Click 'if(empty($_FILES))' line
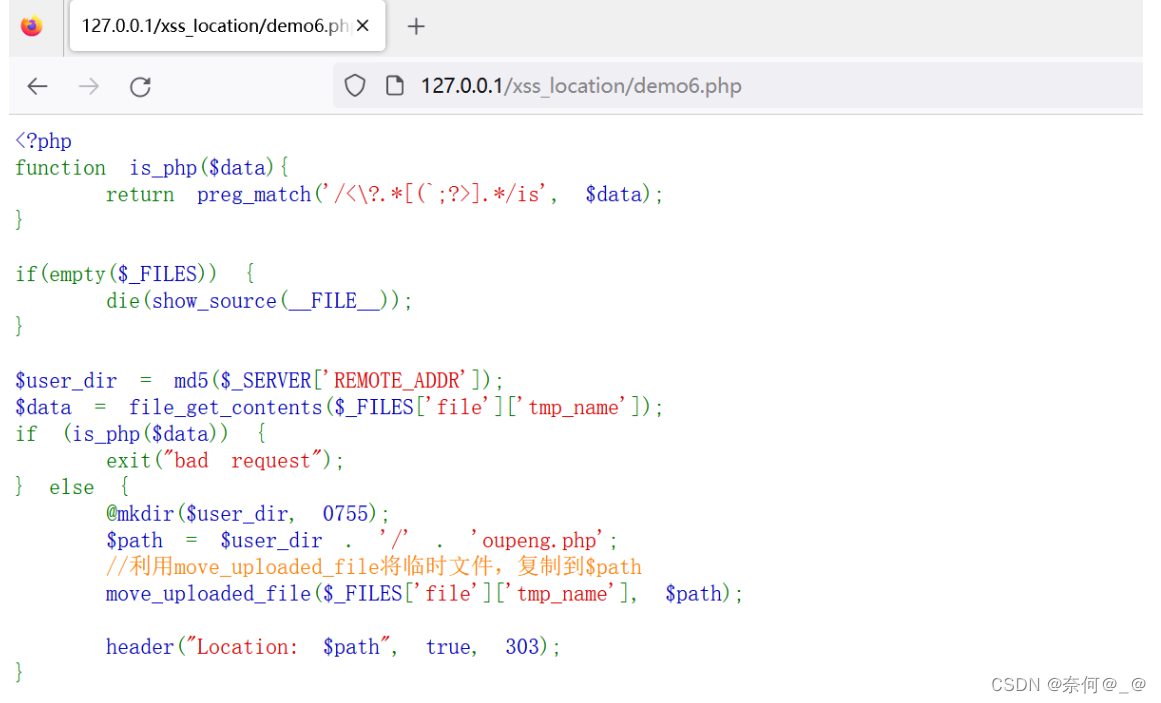 pos(135,274)
